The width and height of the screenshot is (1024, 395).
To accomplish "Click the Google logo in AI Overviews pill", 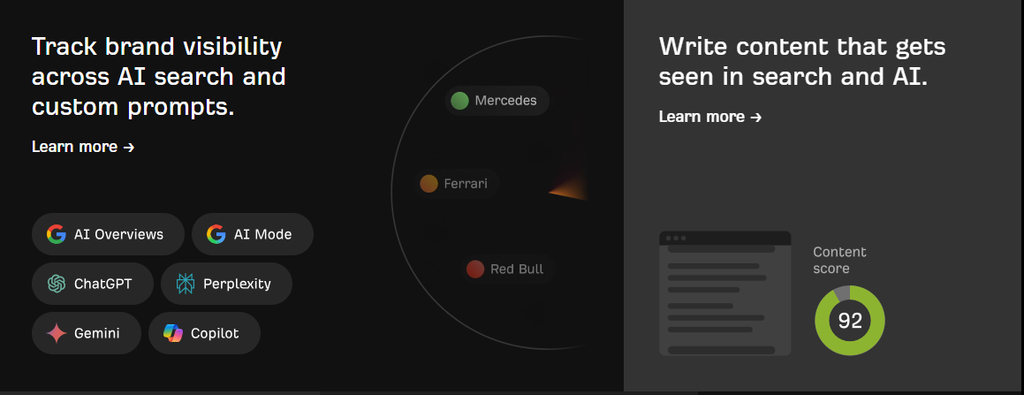I will point(56,234).
